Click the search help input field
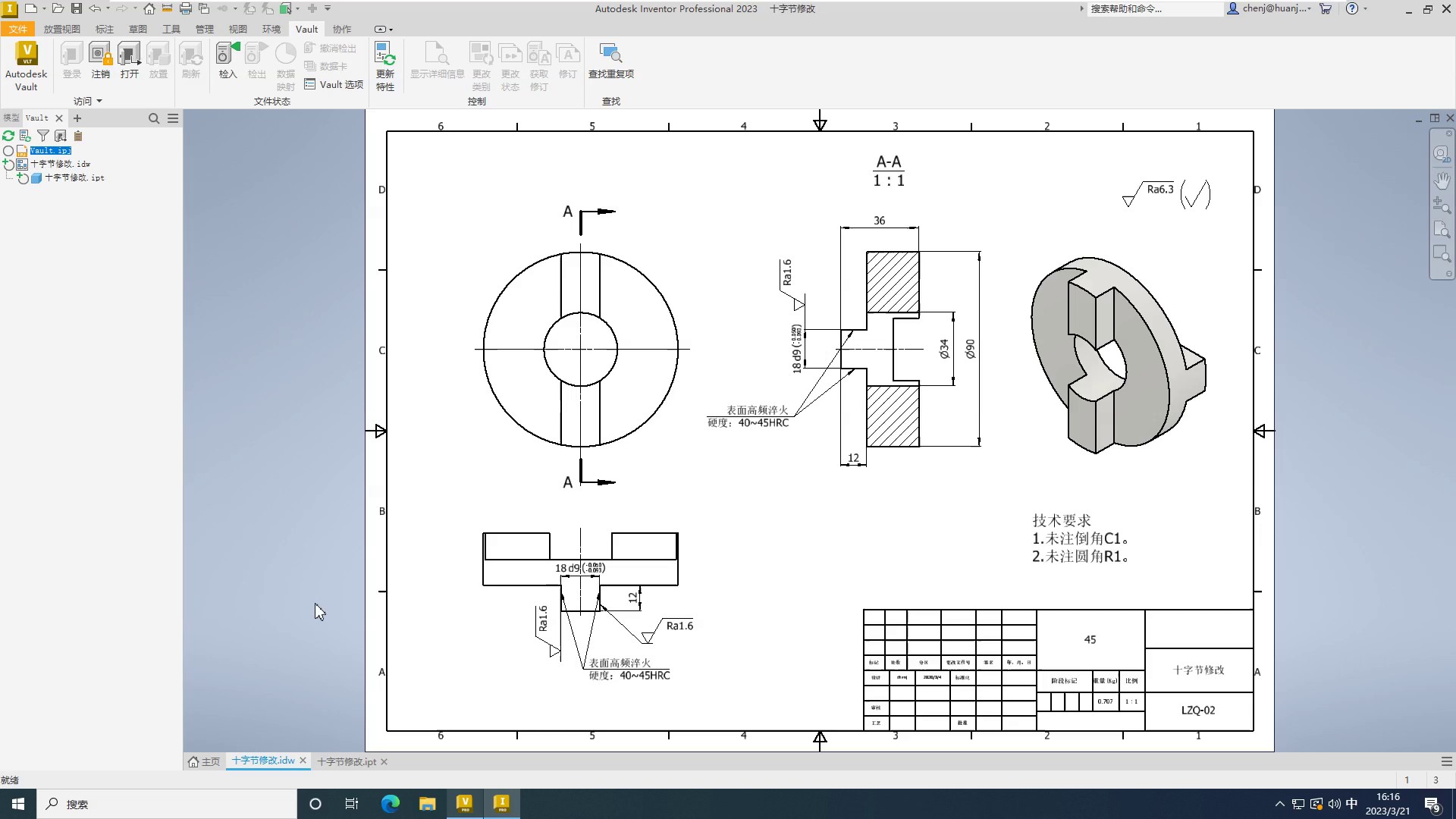 [1154, 8]
